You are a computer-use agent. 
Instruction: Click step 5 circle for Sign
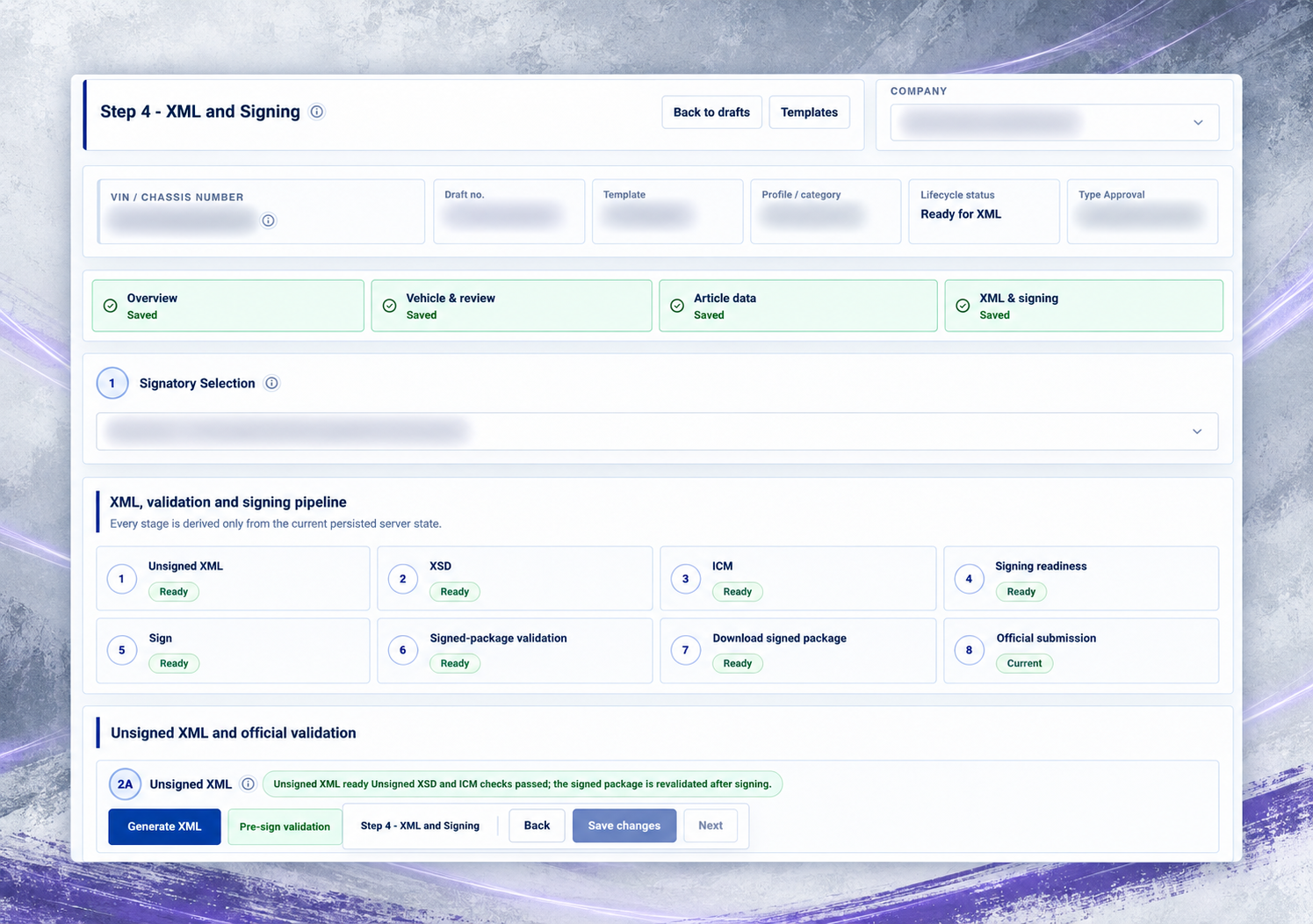click(x=122, y=650)
